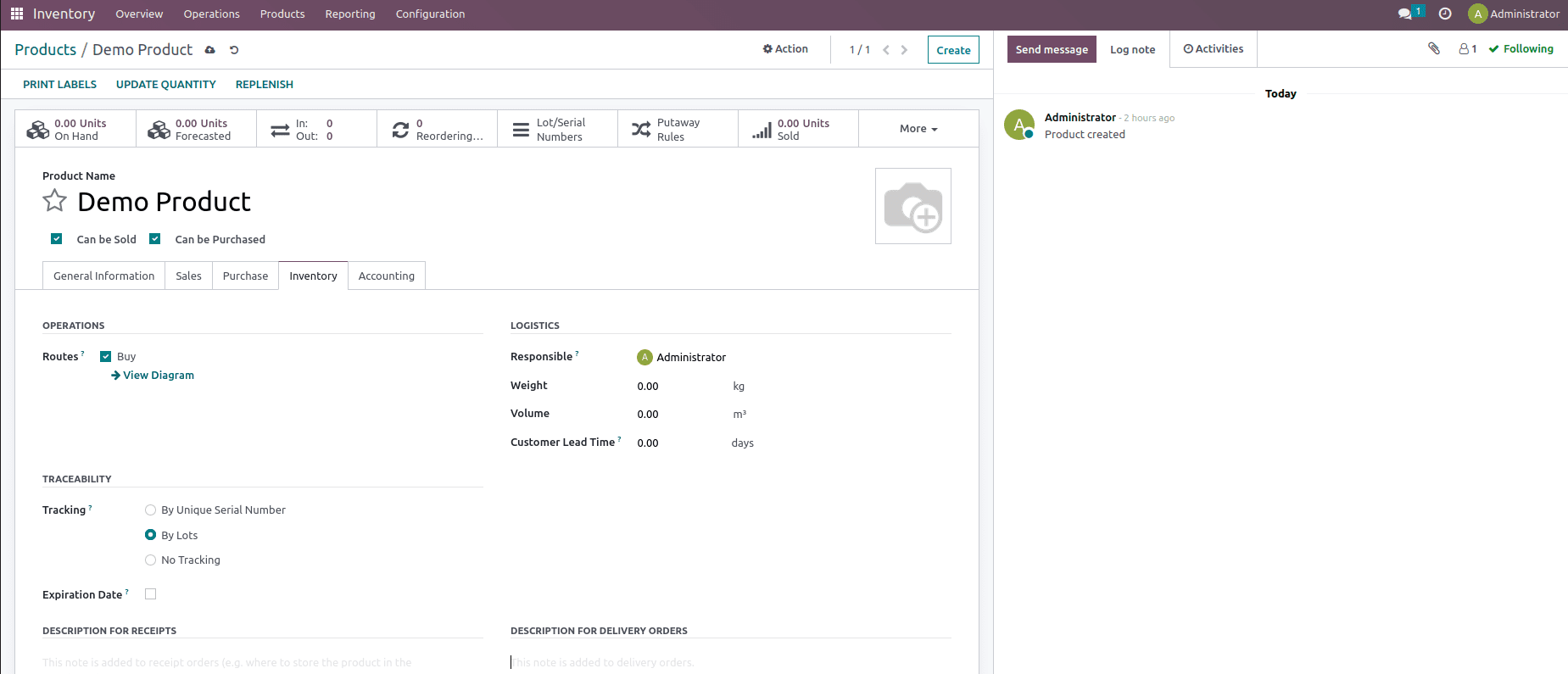
Task: Click the description for delivery orders field
Action: 731,663
